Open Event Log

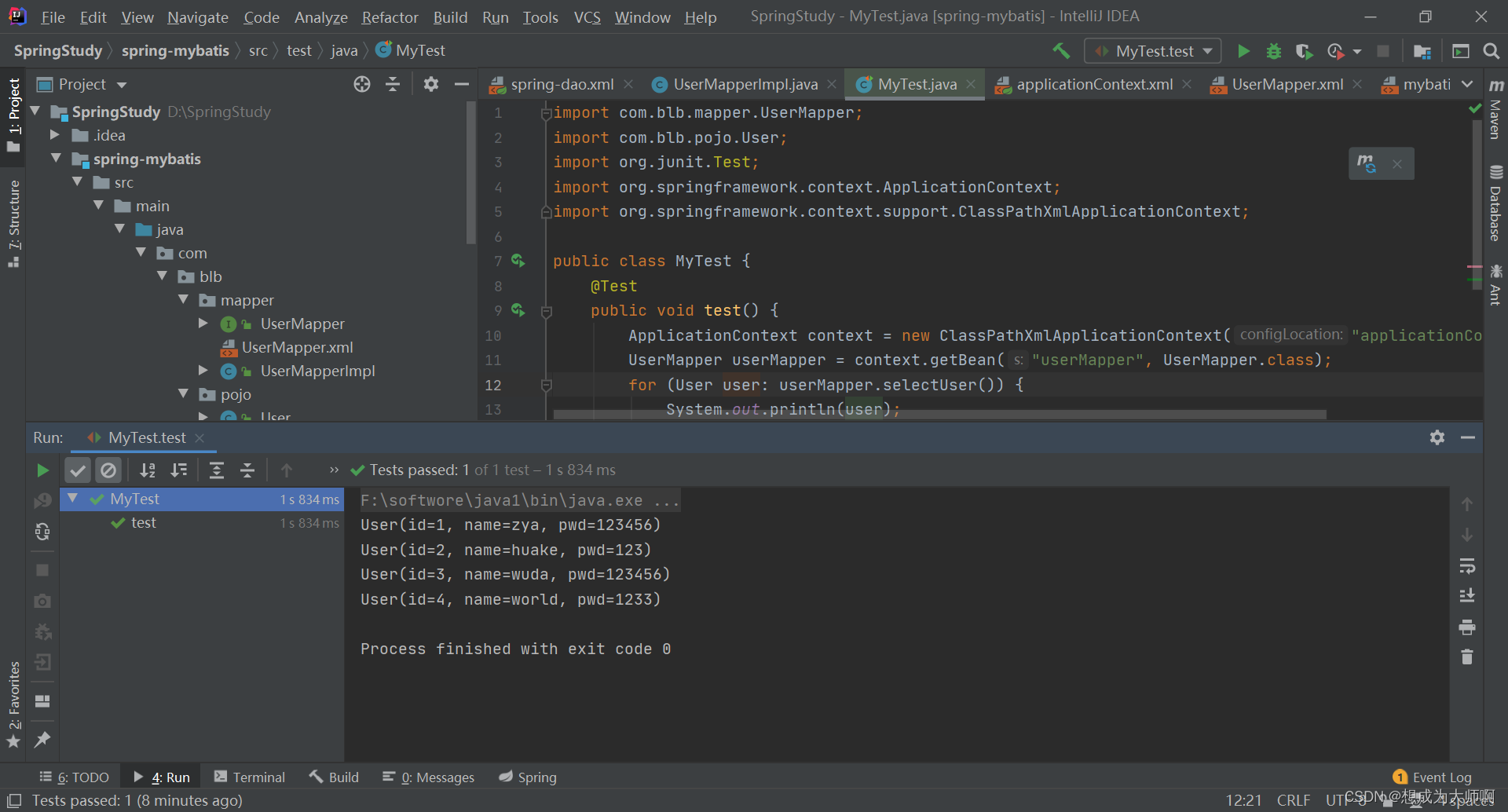(1433, 777)
